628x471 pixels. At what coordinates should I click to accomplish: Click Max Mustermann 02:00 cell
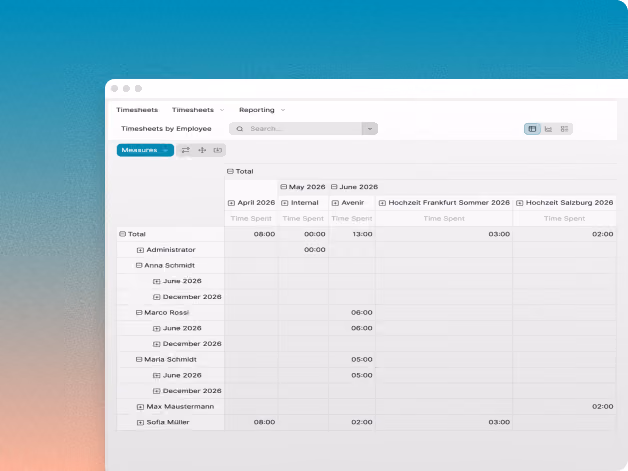pyautogui.click(x=564, y=407)
